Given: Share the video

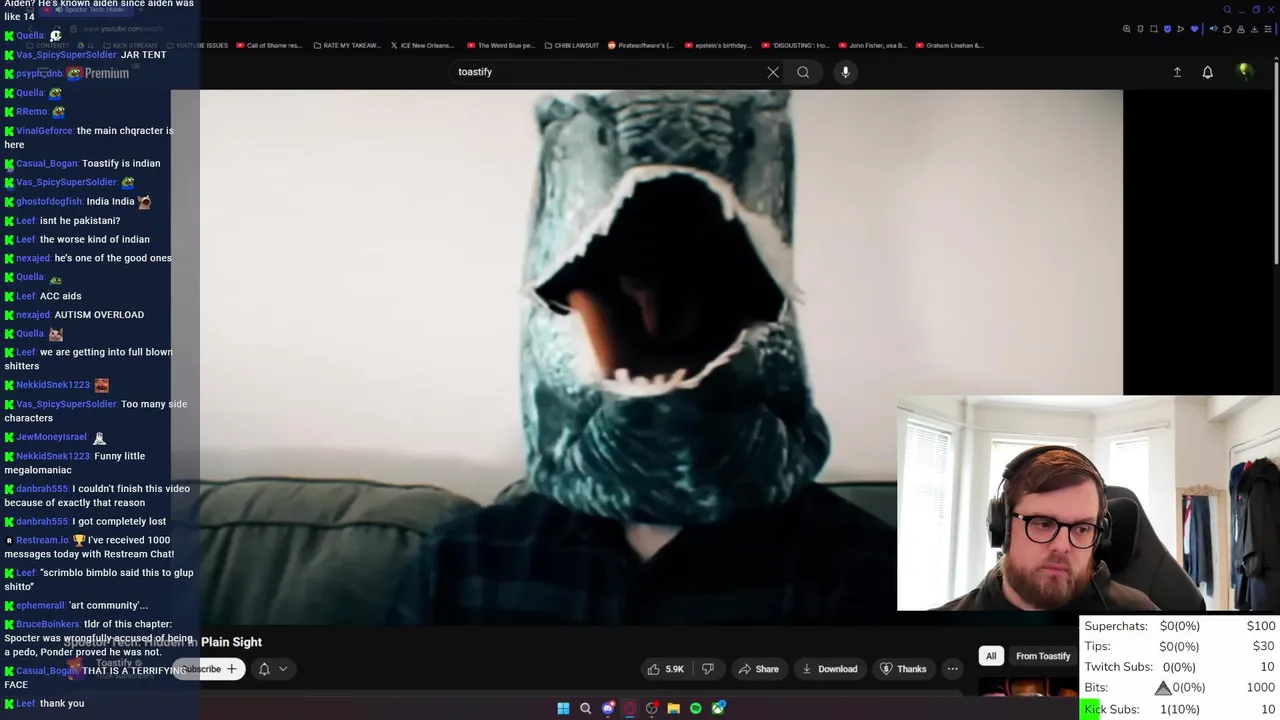Looking at the screenshot, I should (x=758, y=669).
